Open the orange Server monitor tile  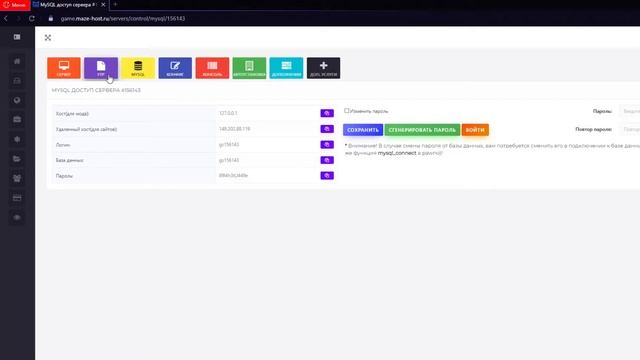click(x=64, y=68)
